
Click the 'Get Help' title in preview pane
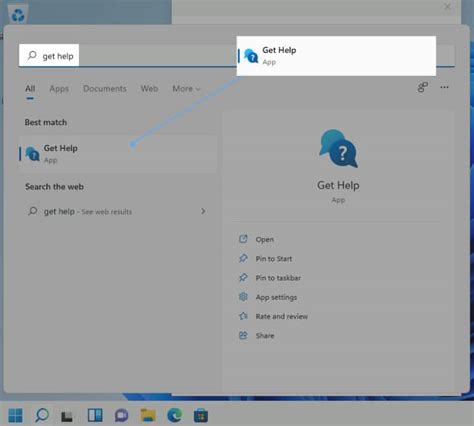pos(338,185)
